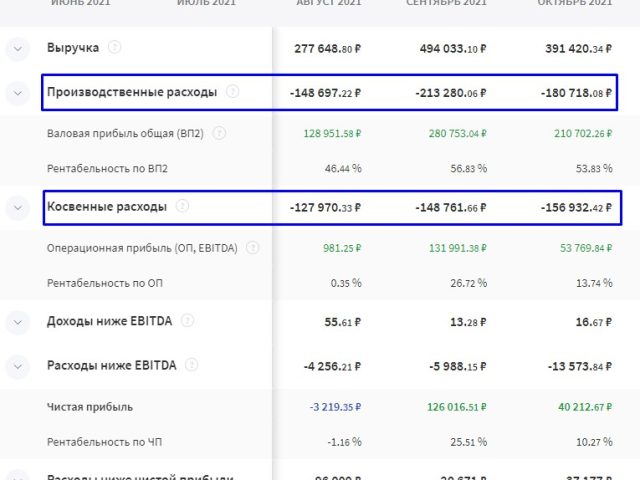Select the Рентабельность по ОП label
Image resolution: width=640 pixels, height=480 pixels.
105,283
